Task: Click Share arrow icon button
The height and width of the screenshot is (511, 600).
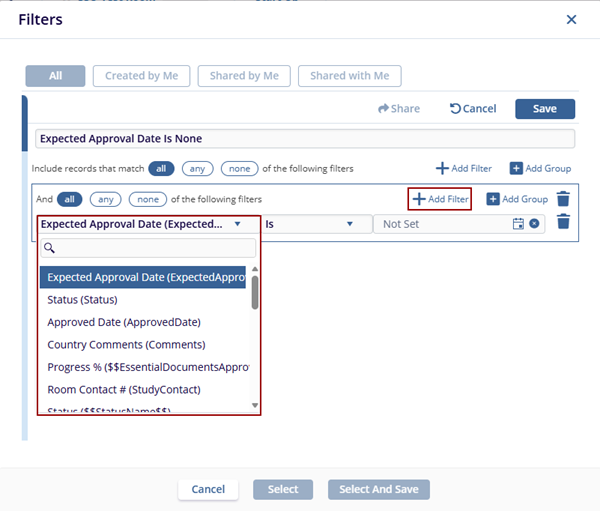Action: click(398, 108)
